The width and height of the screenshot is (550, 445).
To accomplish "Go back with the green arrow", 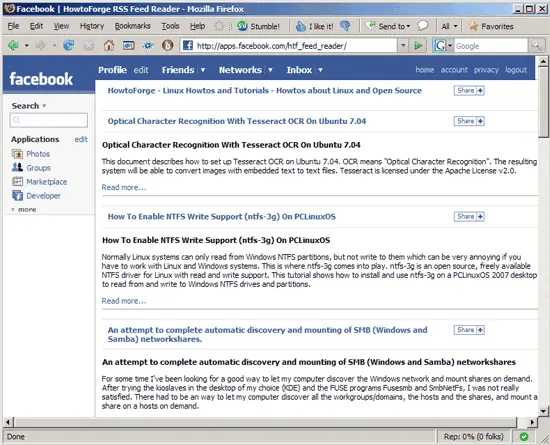I will point(13,45).
